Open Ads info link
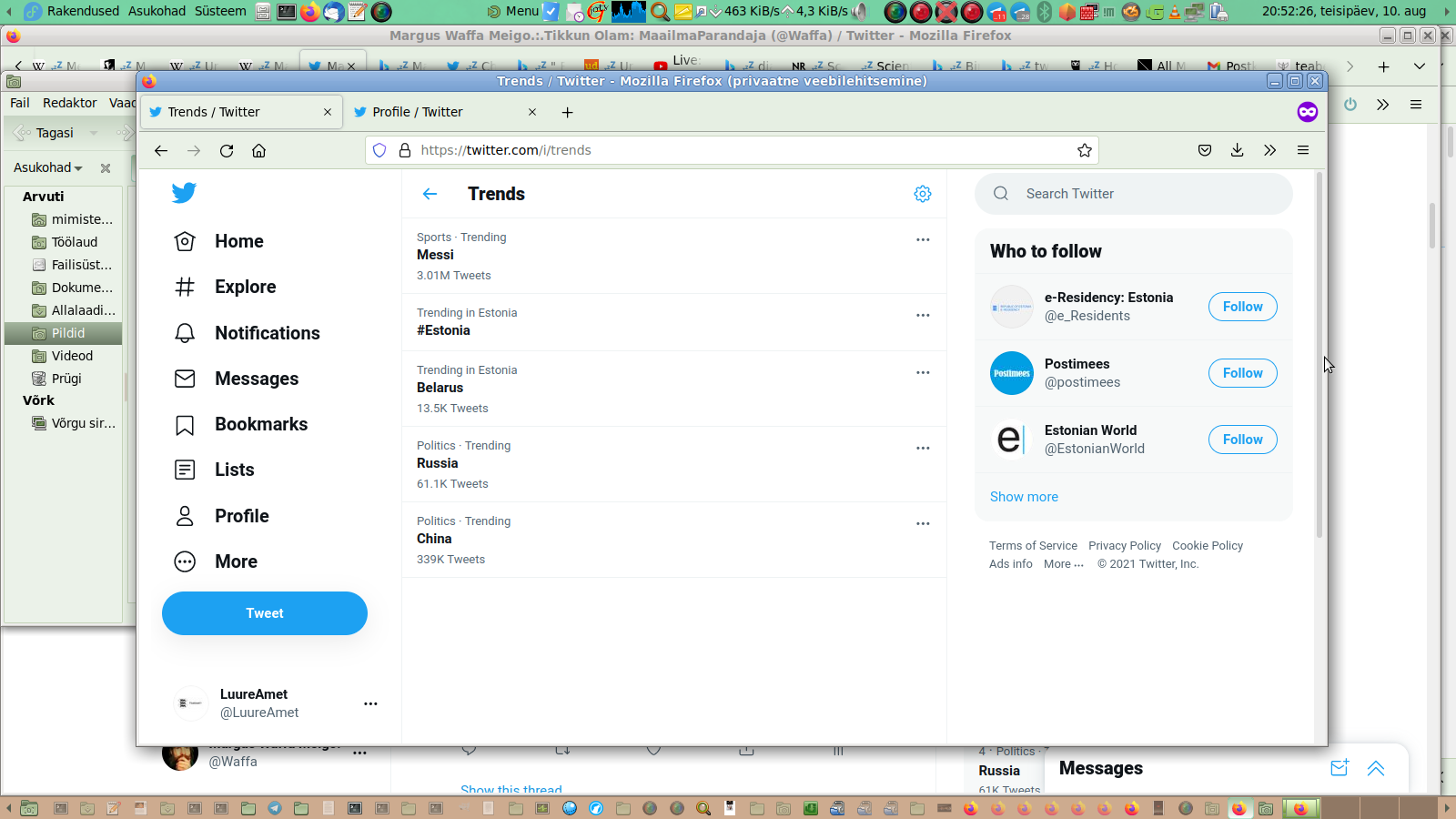This screenshot has height=819, width=1456. [1011, 564]
